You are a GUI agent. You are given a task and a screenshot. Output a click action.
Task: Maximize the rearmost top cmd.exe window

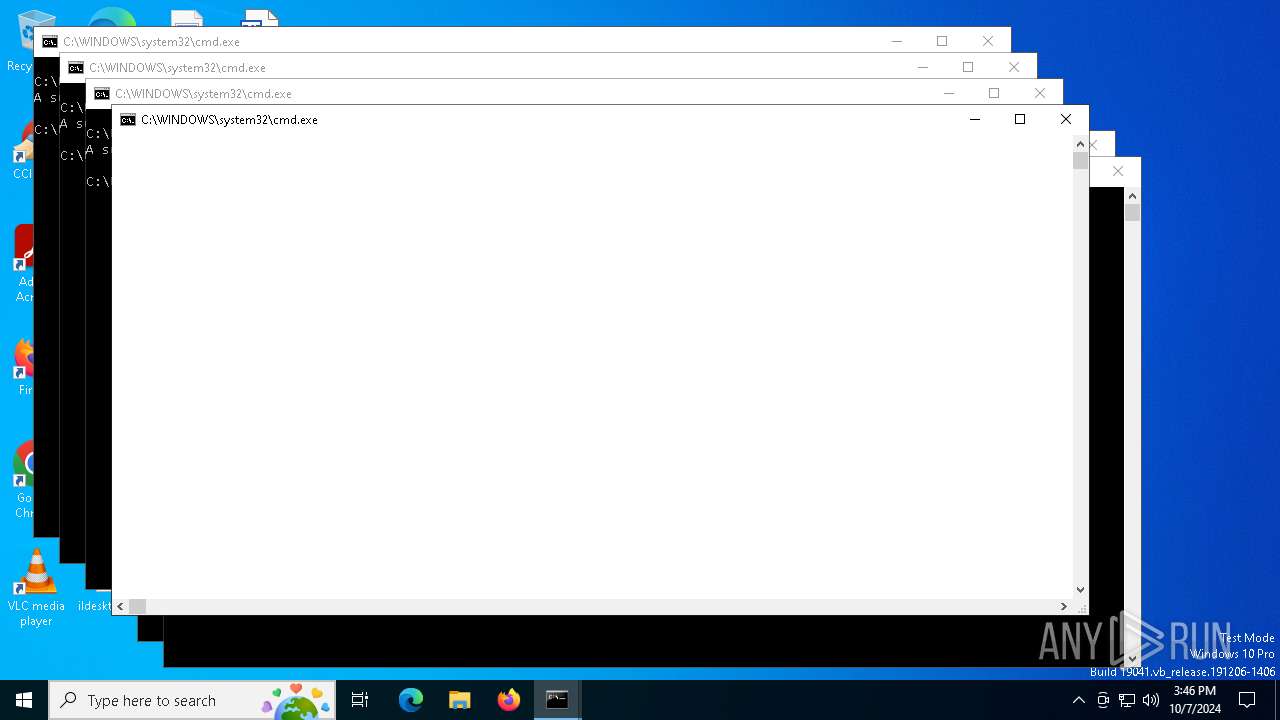[x=942, y=41]
